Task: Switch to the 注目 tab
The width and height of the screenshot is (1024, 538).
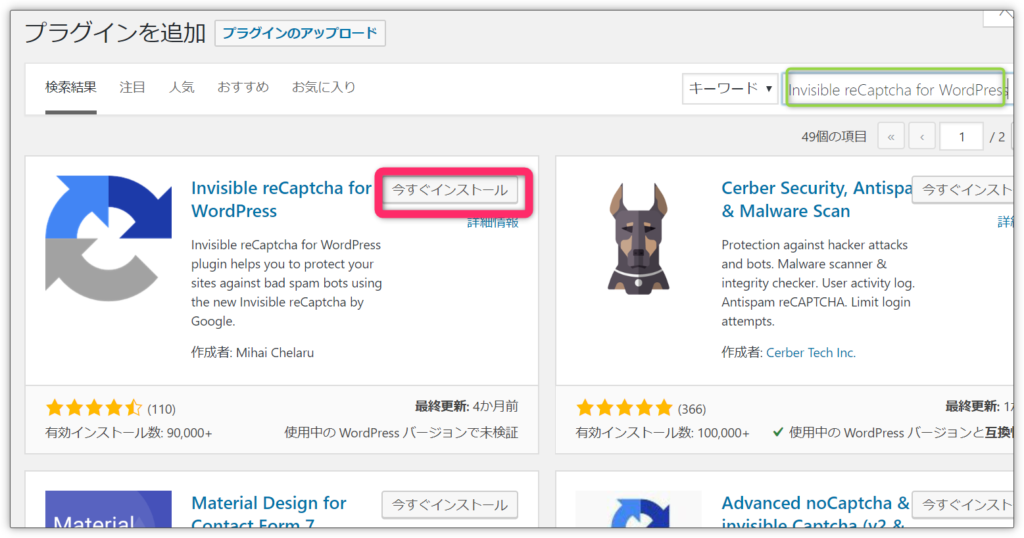Action: (x=133, y=87)
